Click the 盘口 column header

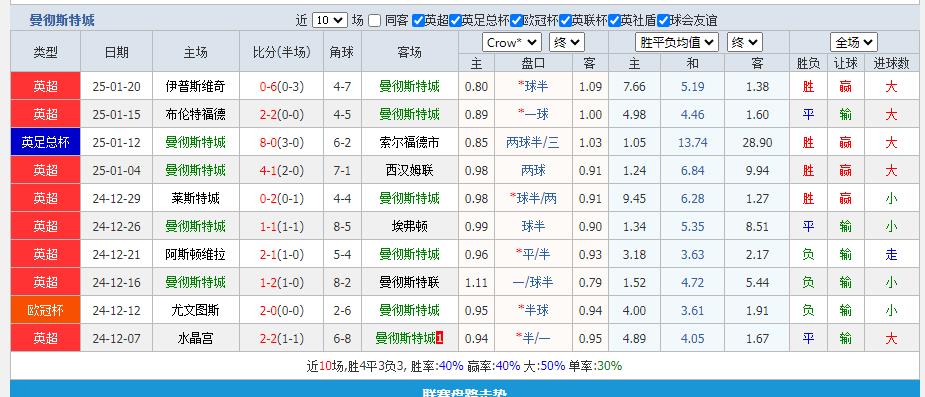[x=533, y=64]
